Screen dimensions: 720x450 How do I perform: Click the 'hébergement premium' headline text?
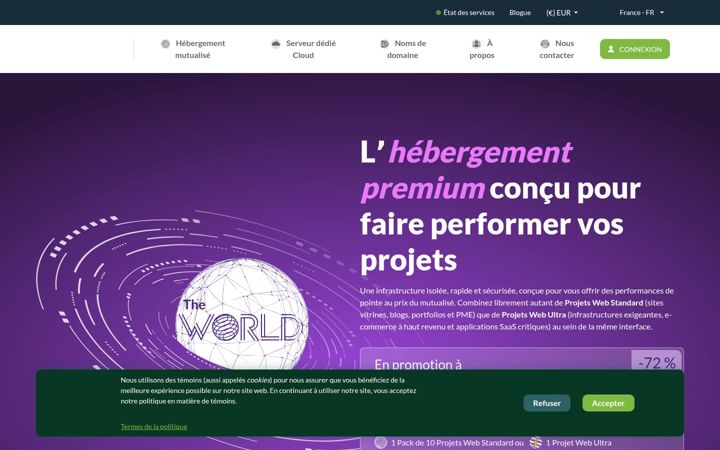coord(466,171)
